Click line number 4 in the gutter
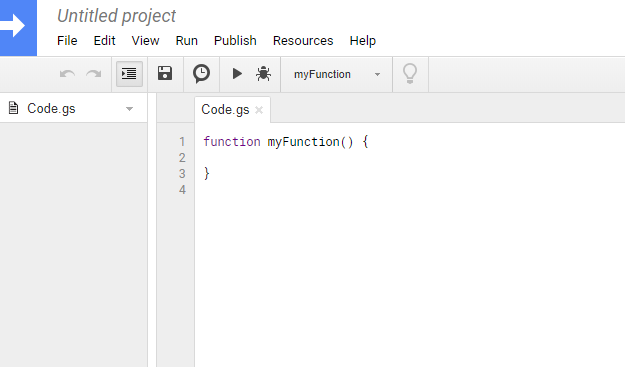Image resolution: width=625 pixels, height=367 pixels. coord(182,190)
